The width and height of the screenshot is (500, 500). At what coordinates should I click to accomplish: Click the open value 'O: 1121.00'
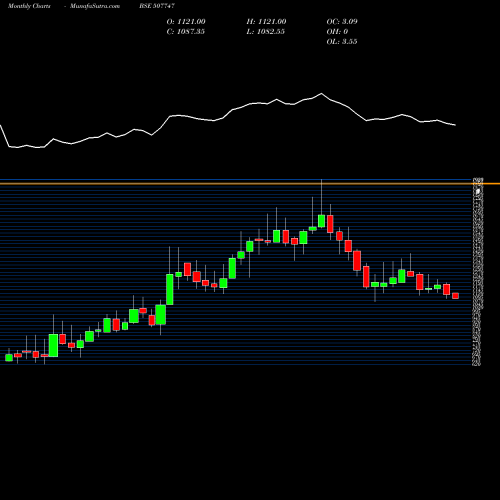point(186,22)
